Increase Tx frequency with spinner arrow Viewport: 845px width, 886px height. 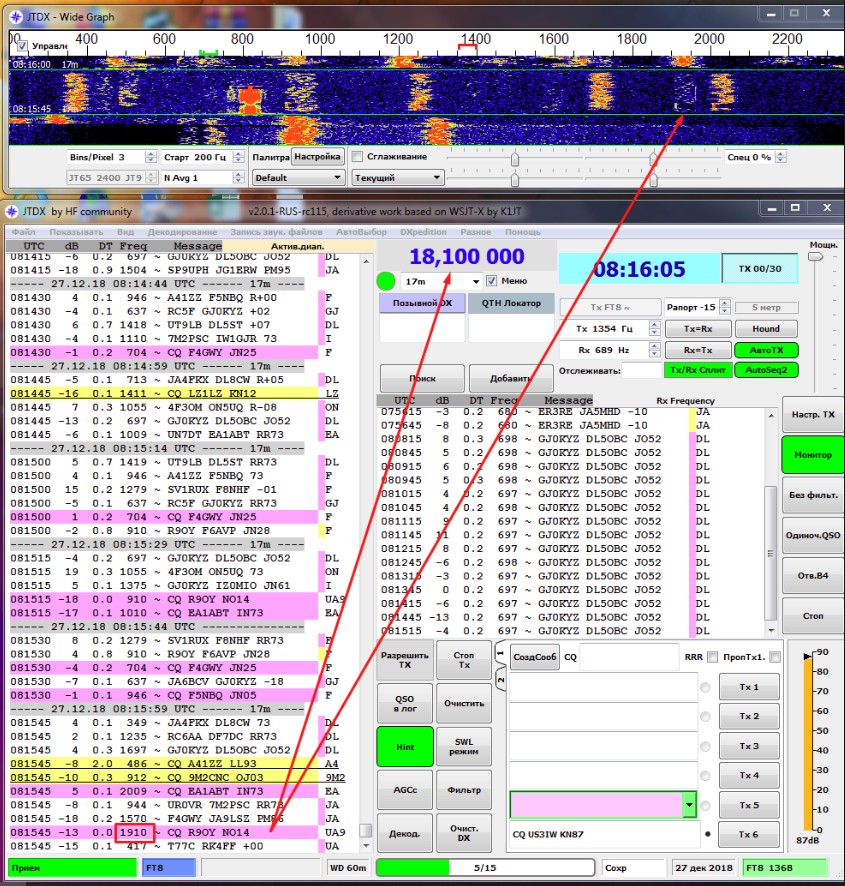click(654, 325)
